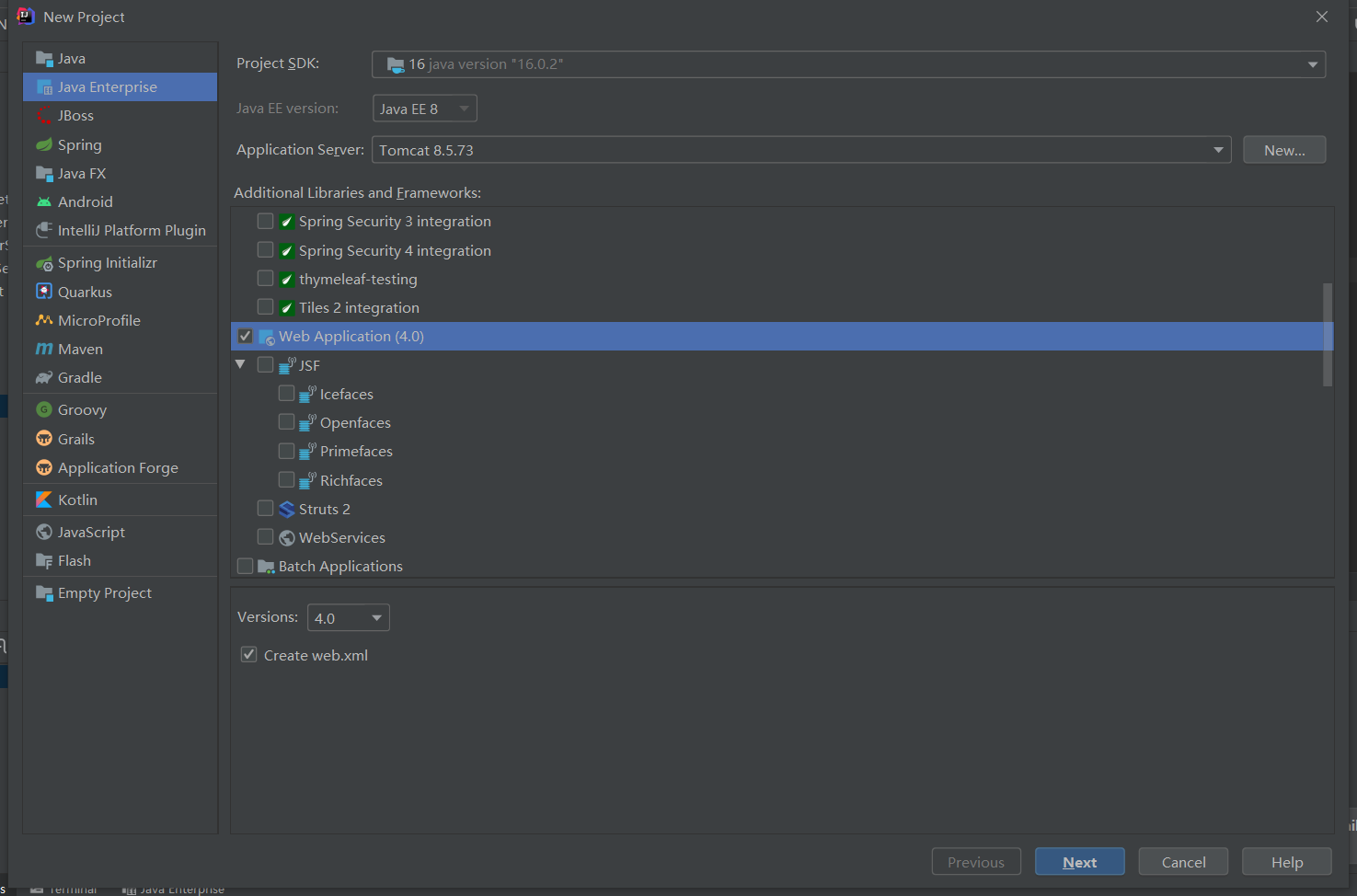Pick the MicroProfile icon

44,320
